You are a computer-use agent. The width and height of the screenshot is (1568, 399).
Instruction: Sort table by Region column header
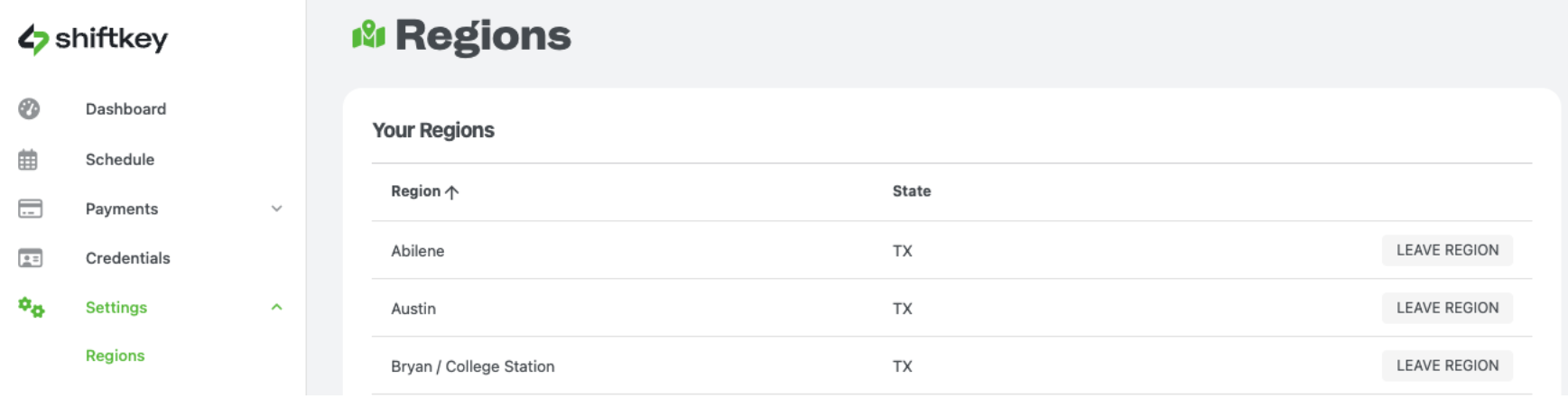click(415, 191)
